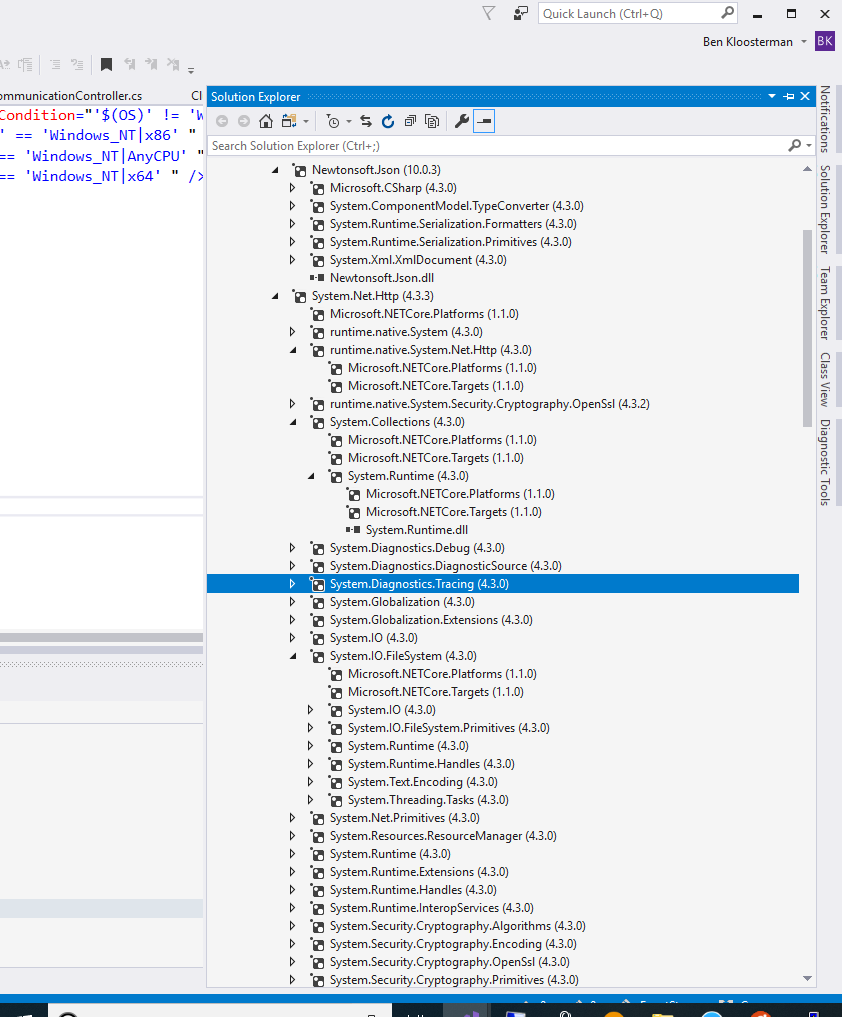The width and height of the screenshot is (842, 1017).
Task: Select System.ComponentModel.TypeConverter (4.3.0) row
Action: 456,206
